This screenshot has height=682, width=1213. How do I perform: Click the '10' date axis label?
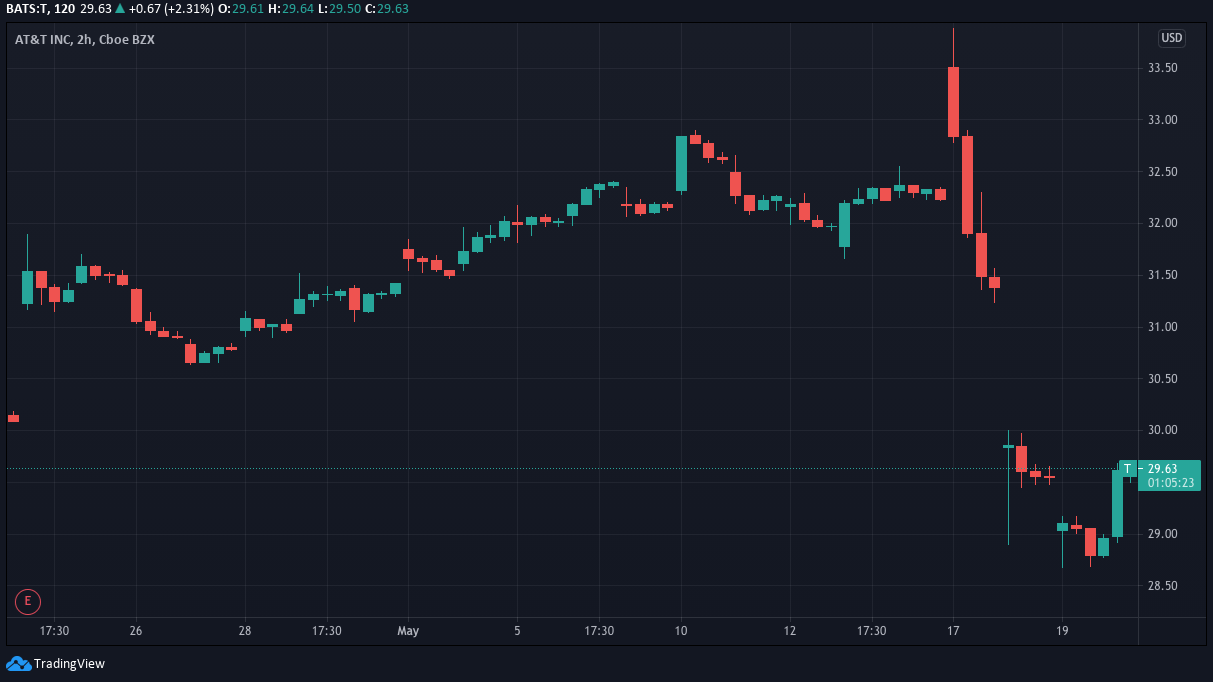point(681,631)
